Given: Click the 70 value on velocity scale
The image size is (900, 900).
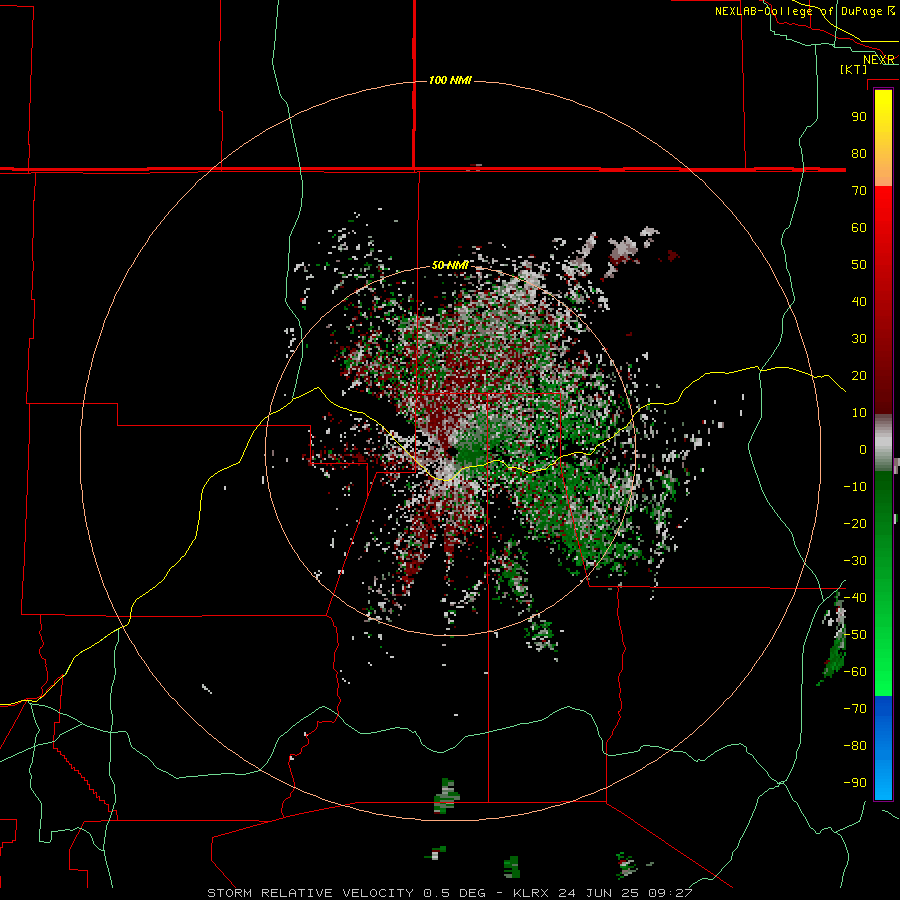Looking at the screenshot, I should coord(859,191).
